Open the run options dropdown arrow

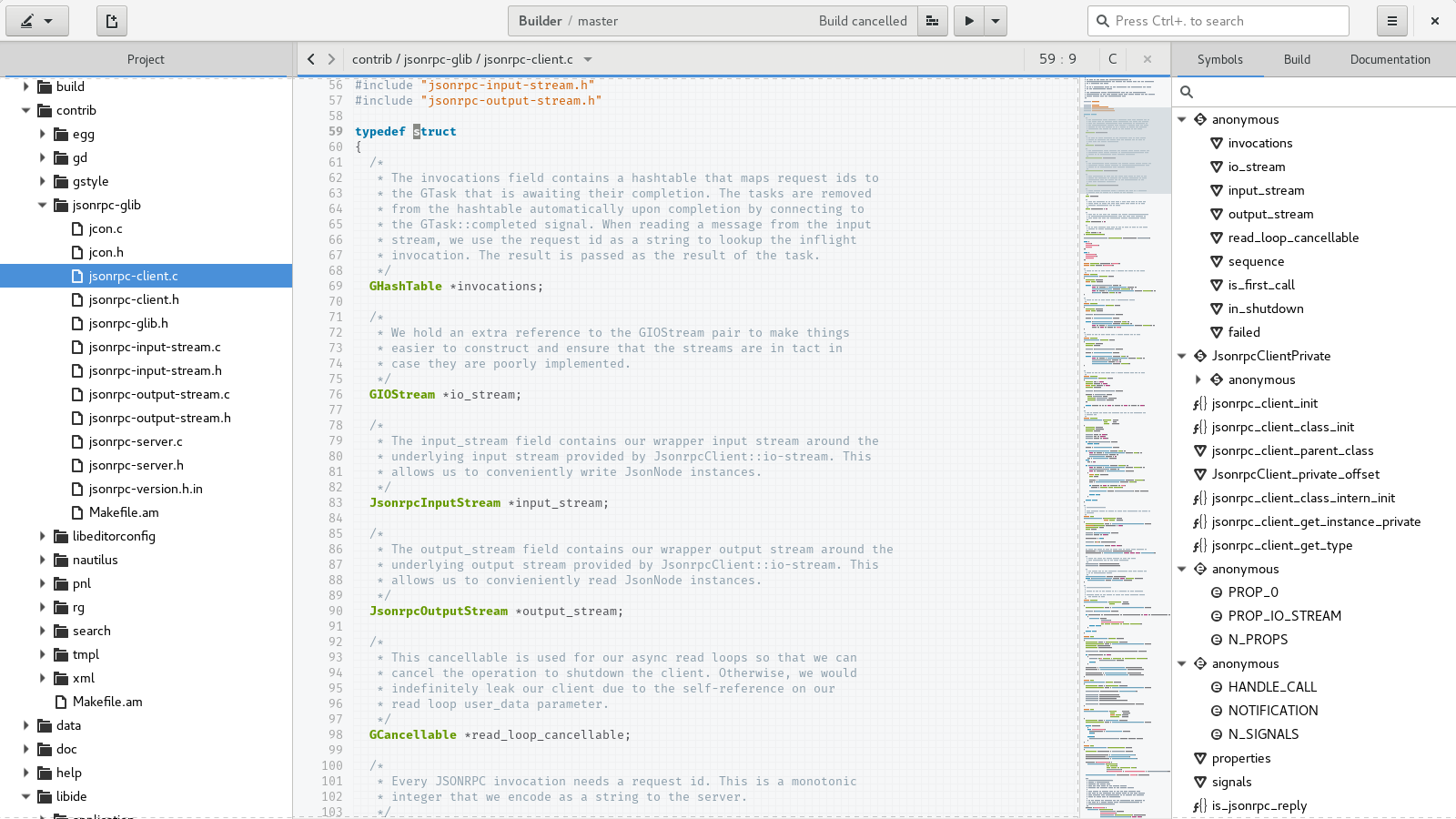[996, 21]
